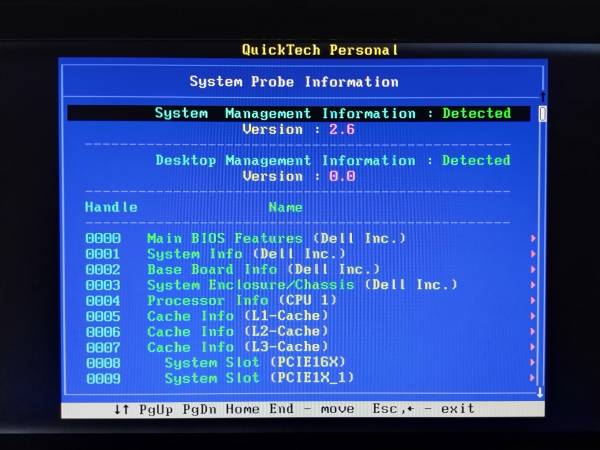Screen dimensions: 600x450
Task: Click the QuickTech Personal title
Action: [x=320, y=50]
